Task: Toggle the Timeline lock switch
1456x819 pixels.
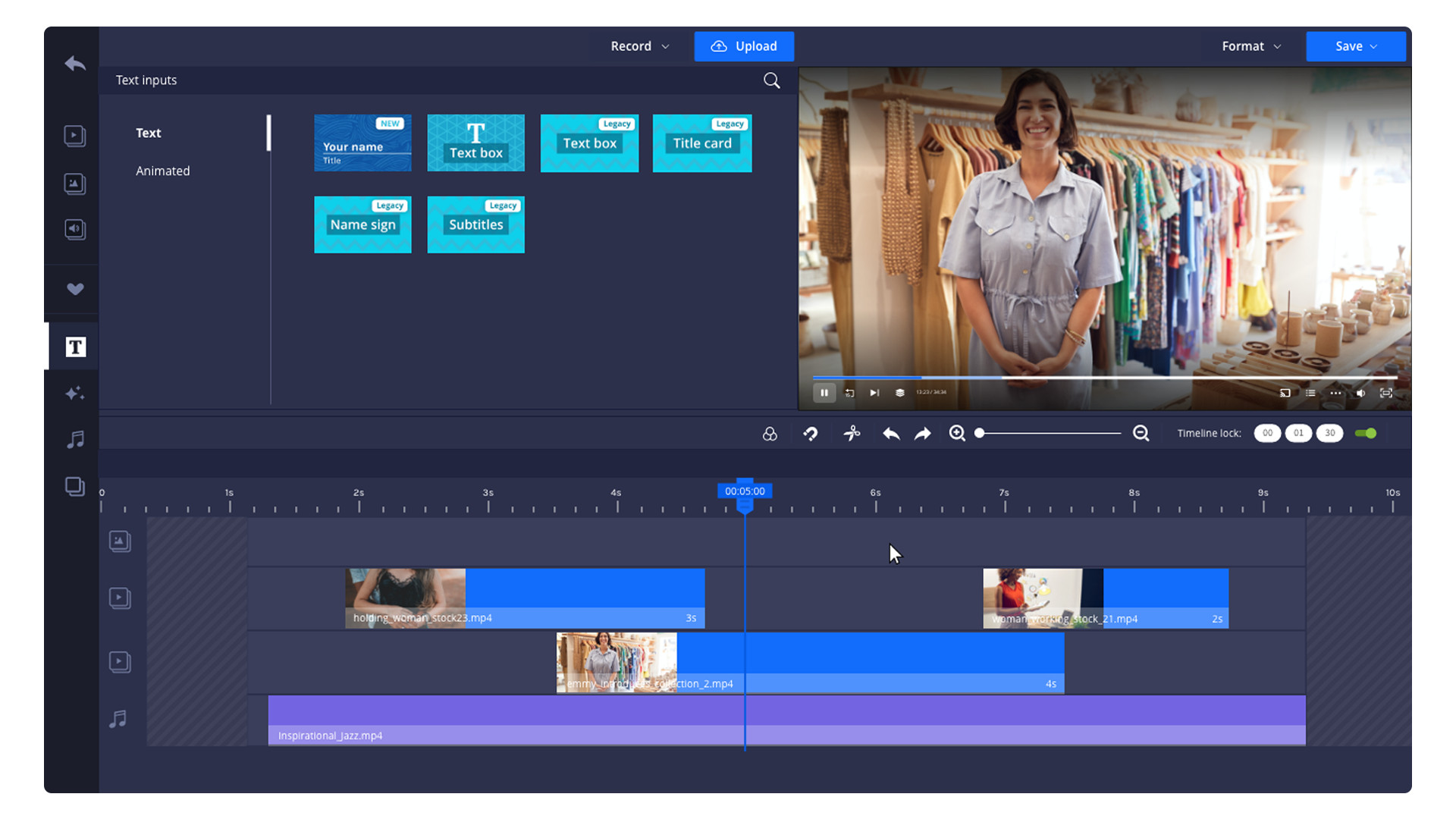Action: point(1366,433)
